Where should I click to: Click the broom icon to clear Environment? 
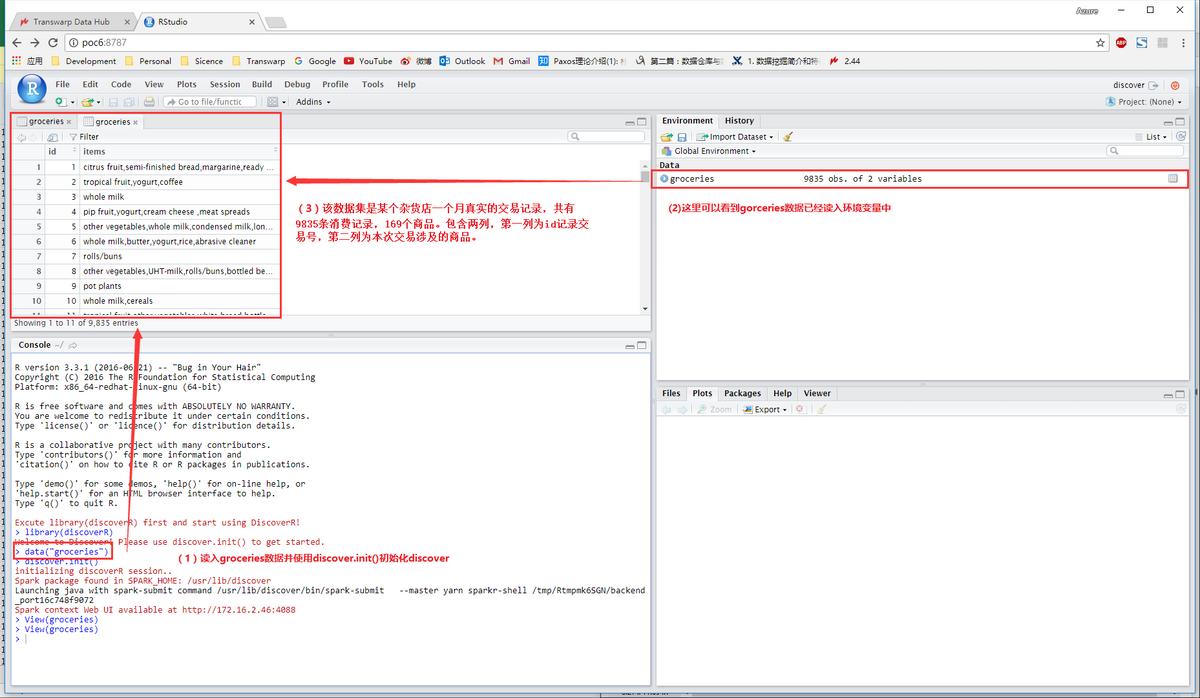click(x=788, y=137)
